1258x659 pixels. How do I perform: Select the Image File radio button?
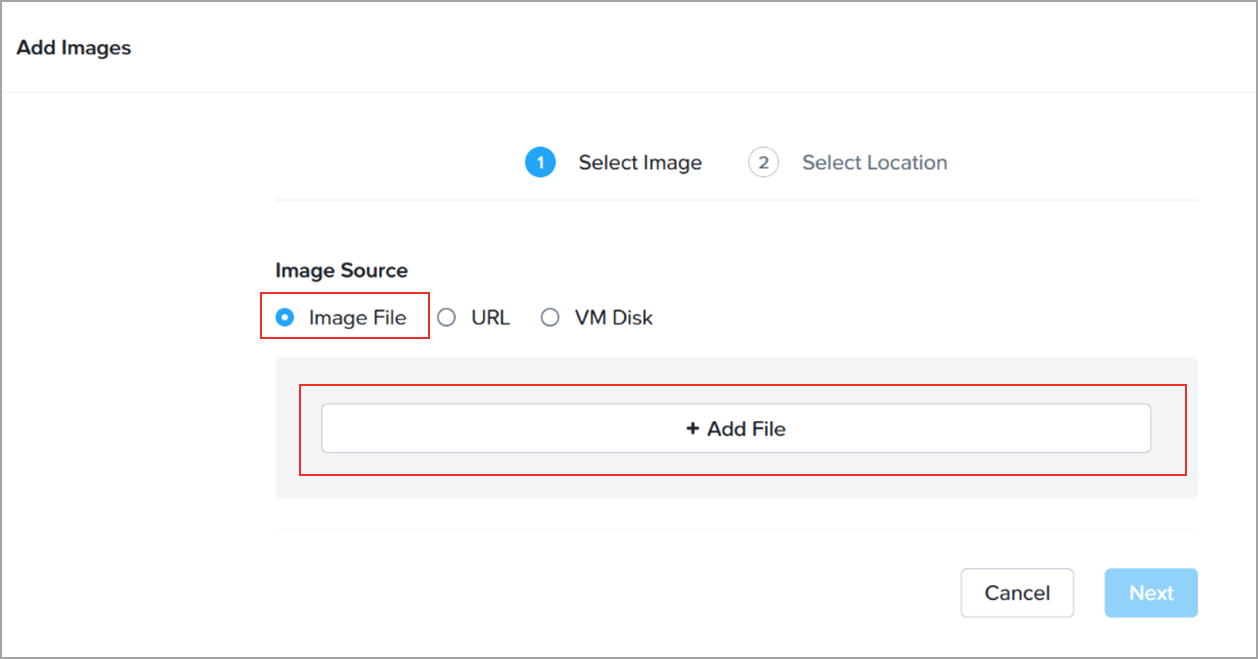coord(285,318)
